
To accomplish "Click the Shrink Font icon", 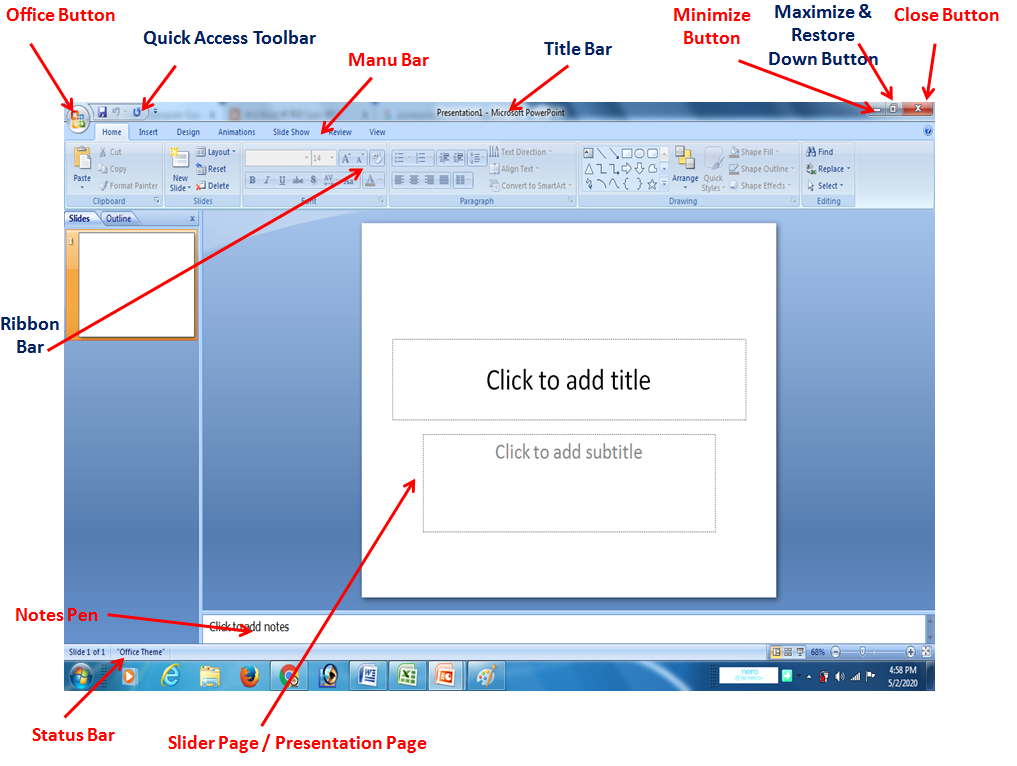I will pyautogui.click(x=359, y=158).
